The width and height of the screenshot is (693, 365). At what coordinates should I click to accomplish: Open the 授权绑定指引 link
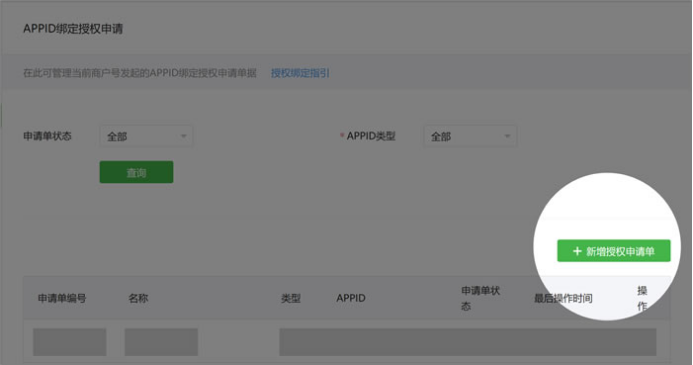point(300,73)
